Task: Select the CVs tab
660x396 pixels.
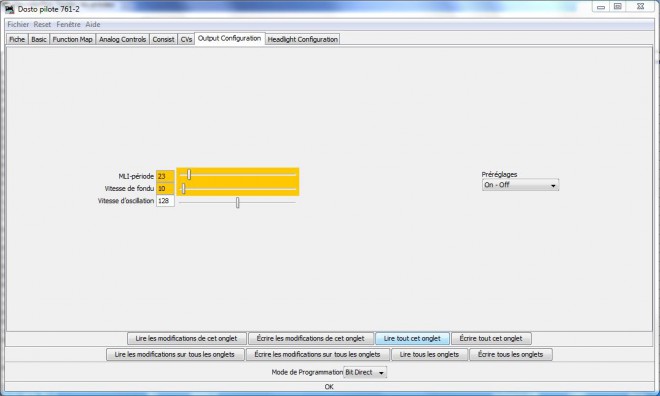Action: pos(186,39)
